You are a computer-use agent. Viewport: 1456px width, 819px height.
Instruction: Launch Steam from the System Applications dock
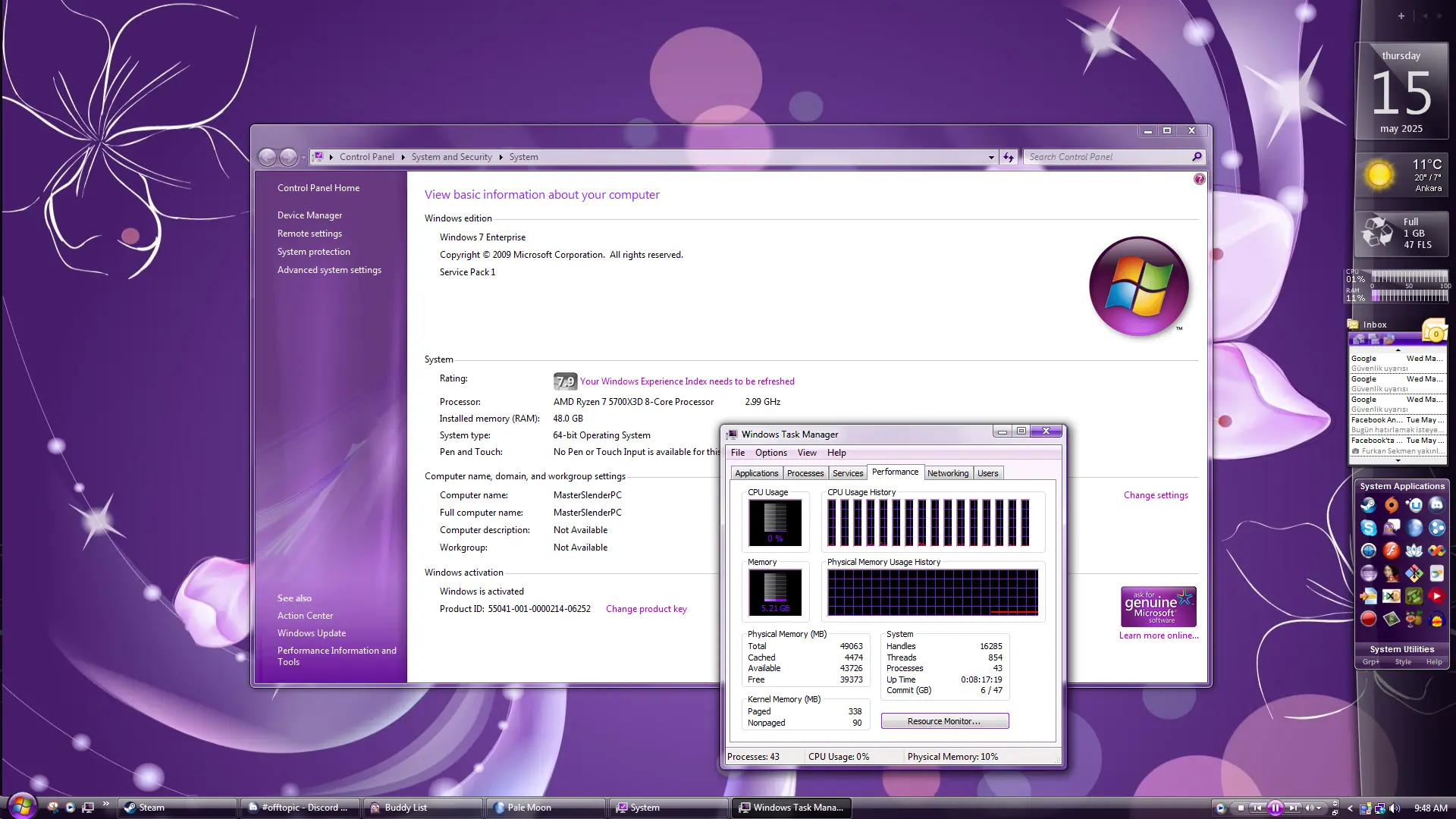pyautogui.click(x=1369, y=505)
